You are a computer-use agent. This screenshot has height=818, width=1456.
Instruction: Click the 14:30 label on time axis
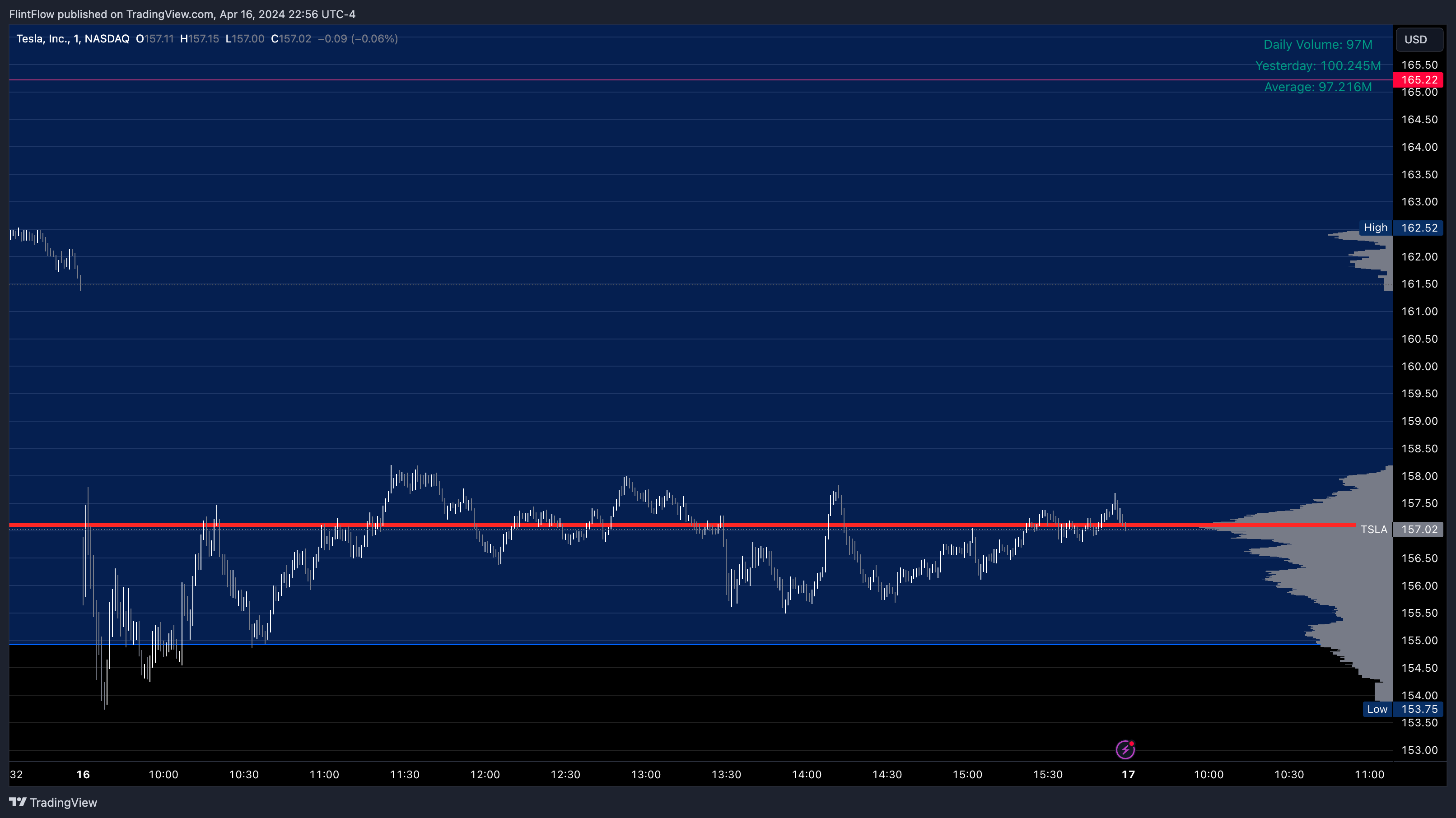pos(887,774)
